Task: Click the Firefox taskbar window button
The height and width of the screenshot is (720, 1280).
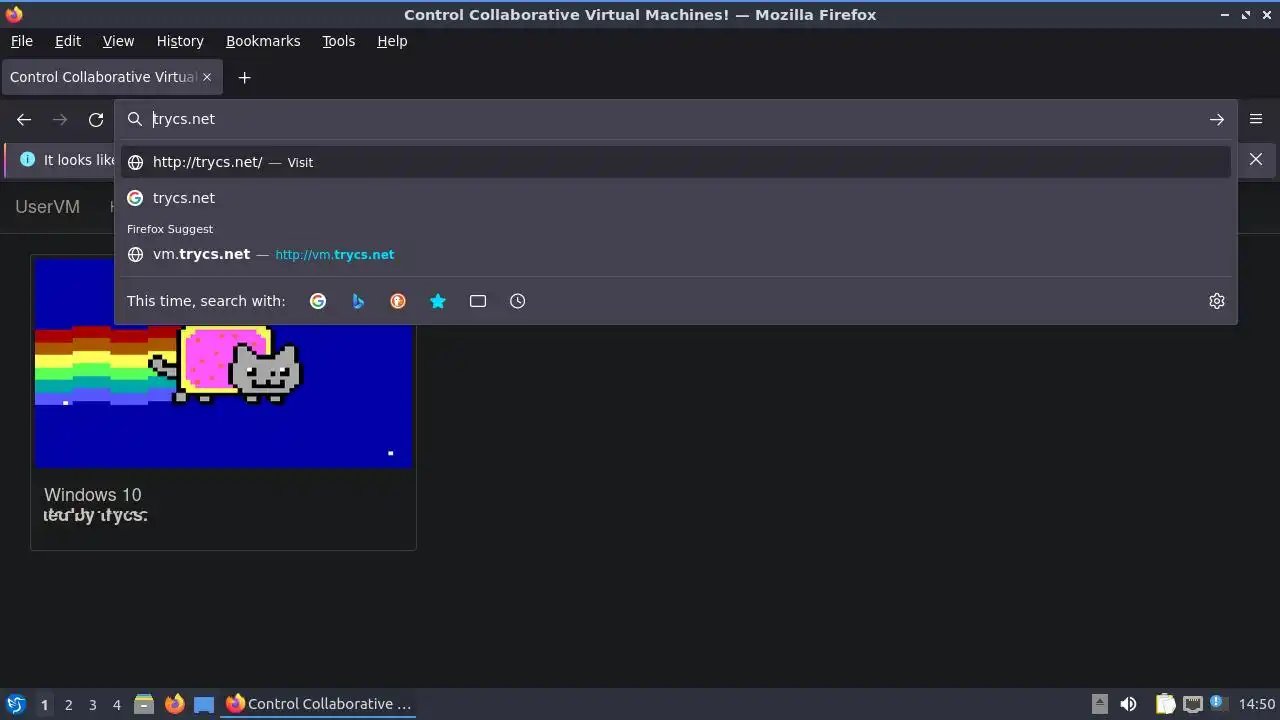Action: 318,704
